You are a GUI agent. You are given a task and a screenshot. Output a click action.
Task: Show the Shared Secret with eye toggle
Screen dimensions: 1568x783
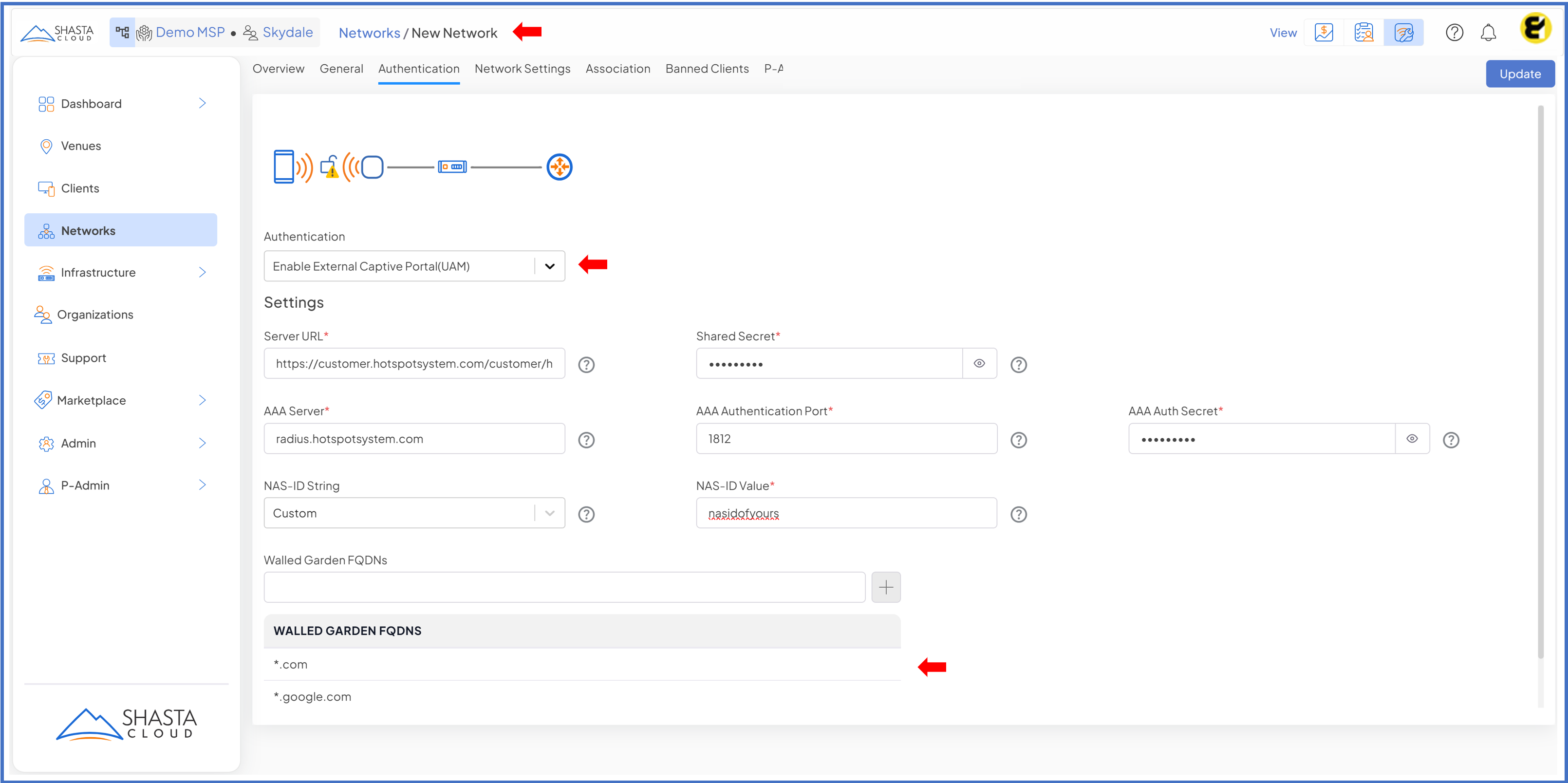pos(979,363)
